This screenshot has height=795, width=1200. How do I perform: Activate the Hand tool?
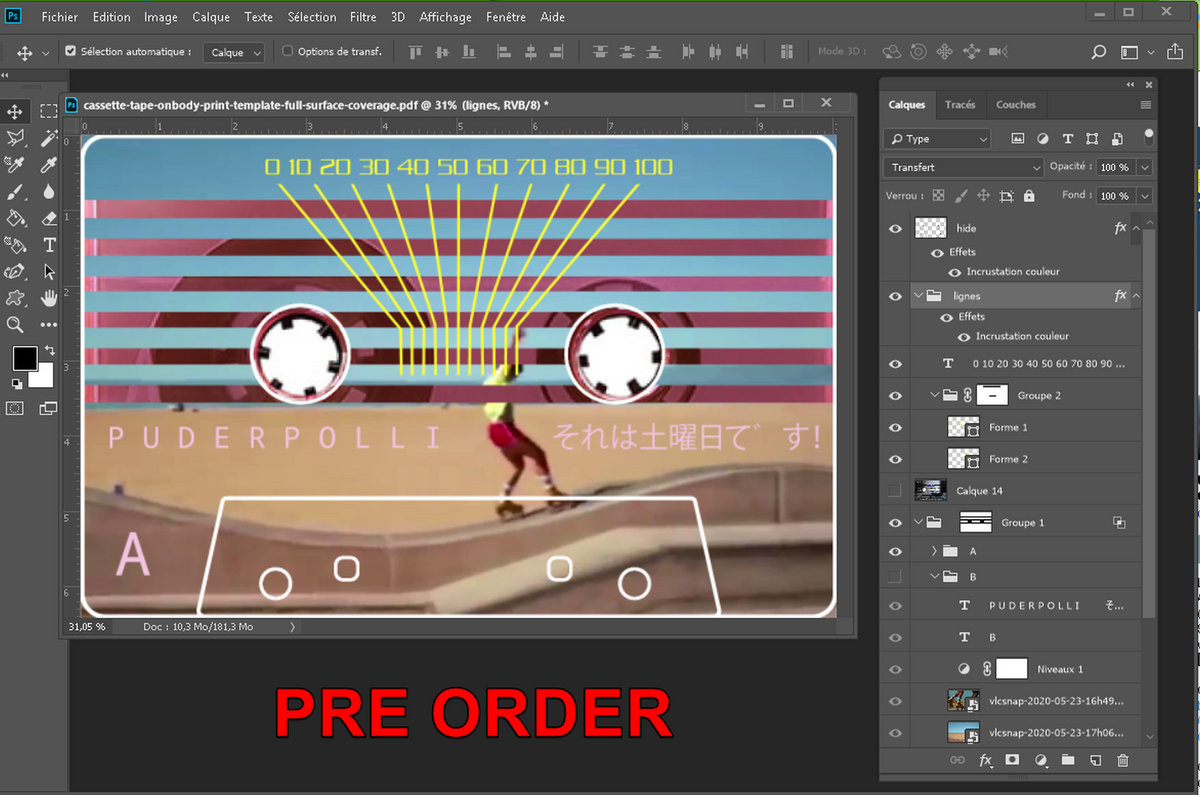coord(49,298)
